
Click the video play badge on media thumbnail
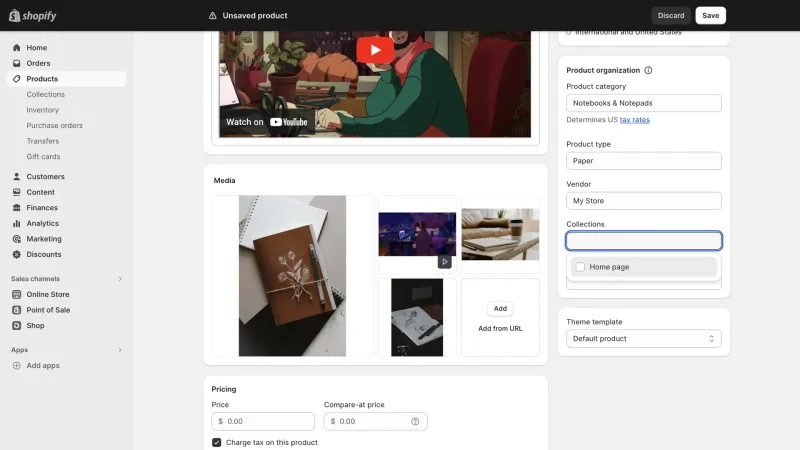(x=444, y=262)
